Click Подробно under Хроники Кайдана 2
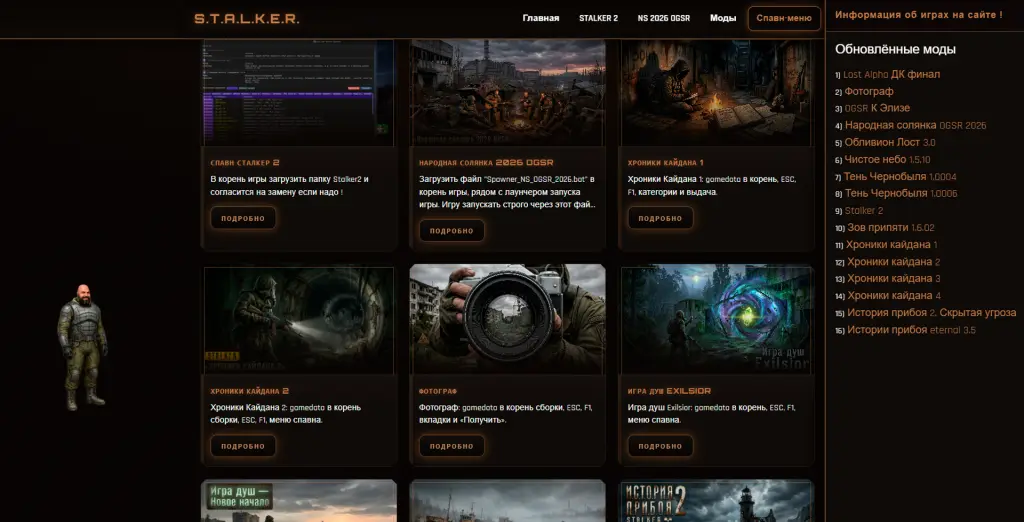Image resolution: width=1024 pixels, height=522 pixels. click(x=243, y=446)
